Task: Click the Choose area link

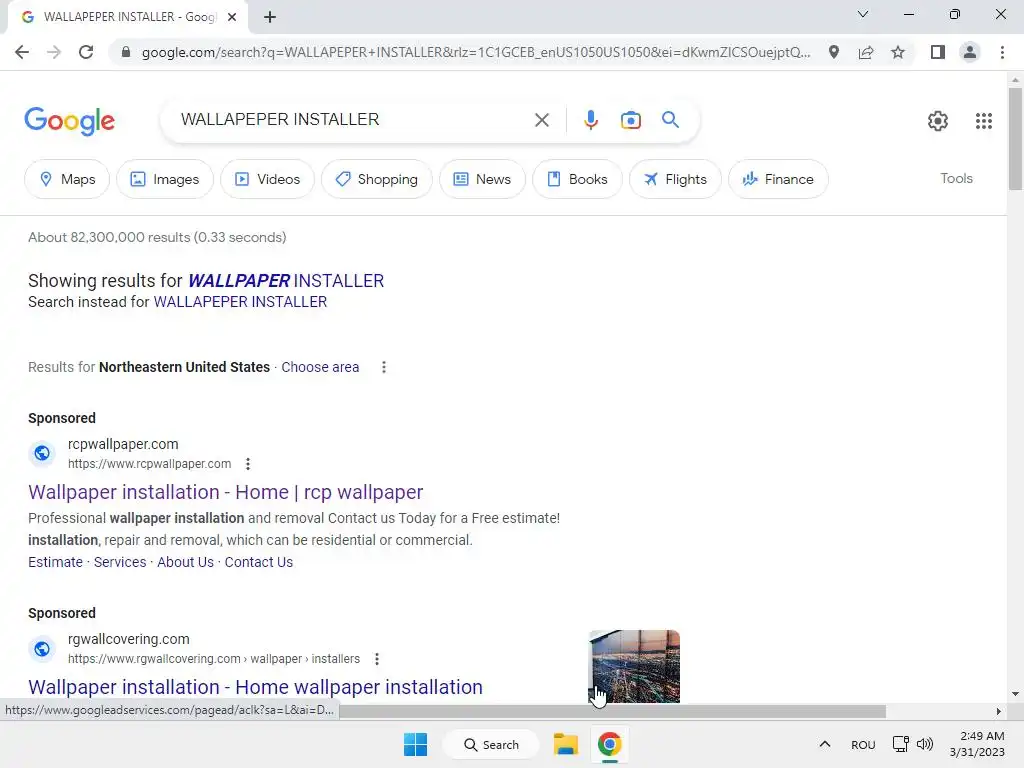Action: click(x=320, y=367)
